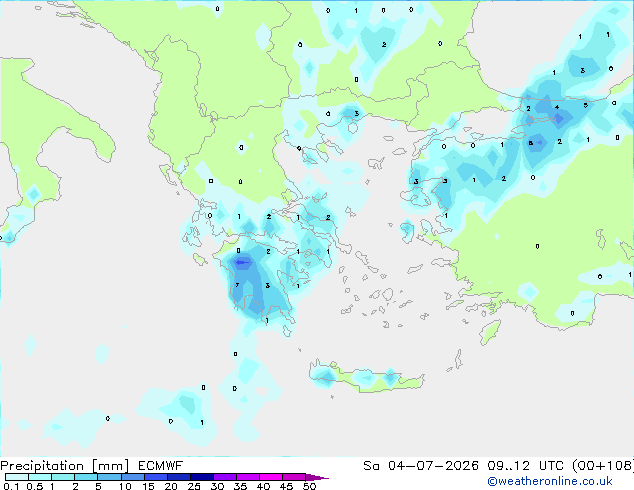Image resolution: width=634 pixels, height=490 pixels.
Task: Select legend swatch between 0.1 and 0.5
Action: [x=17, y=477]
